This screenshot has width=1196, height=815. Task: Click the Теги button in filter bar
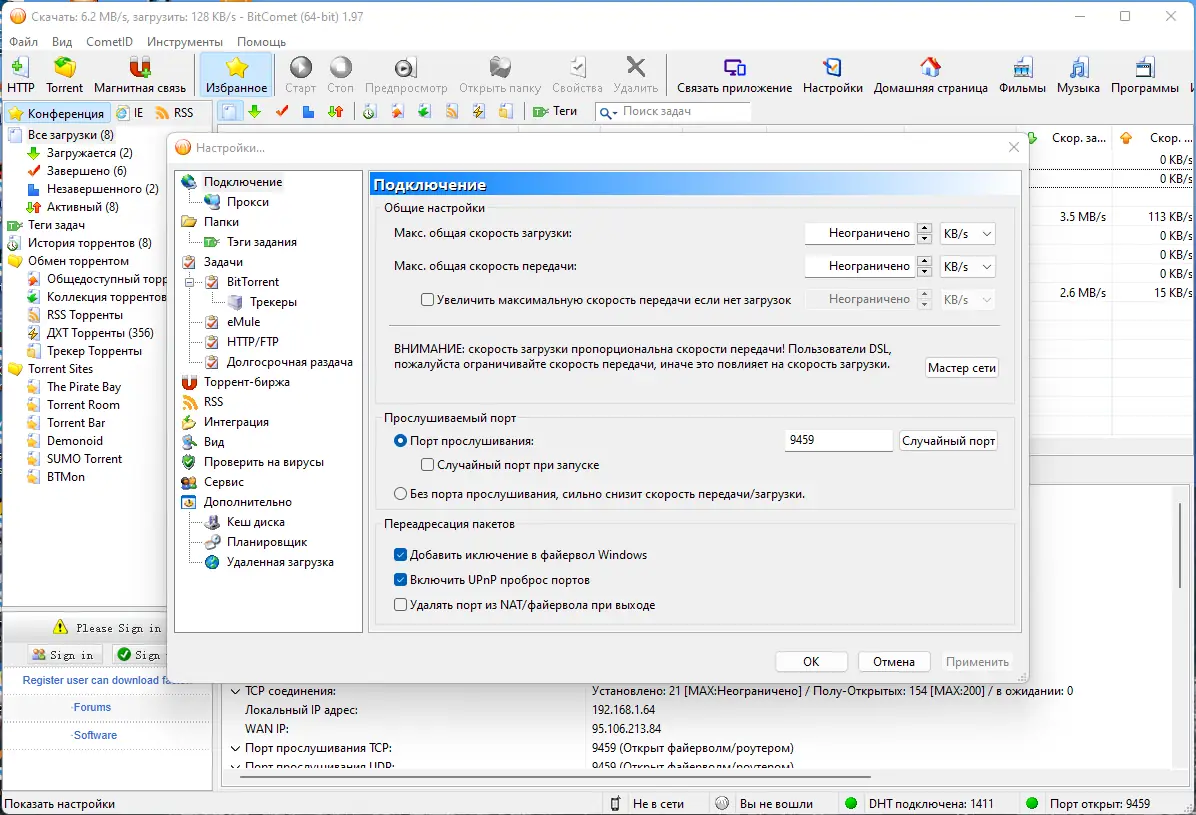(x=555, y=111)
